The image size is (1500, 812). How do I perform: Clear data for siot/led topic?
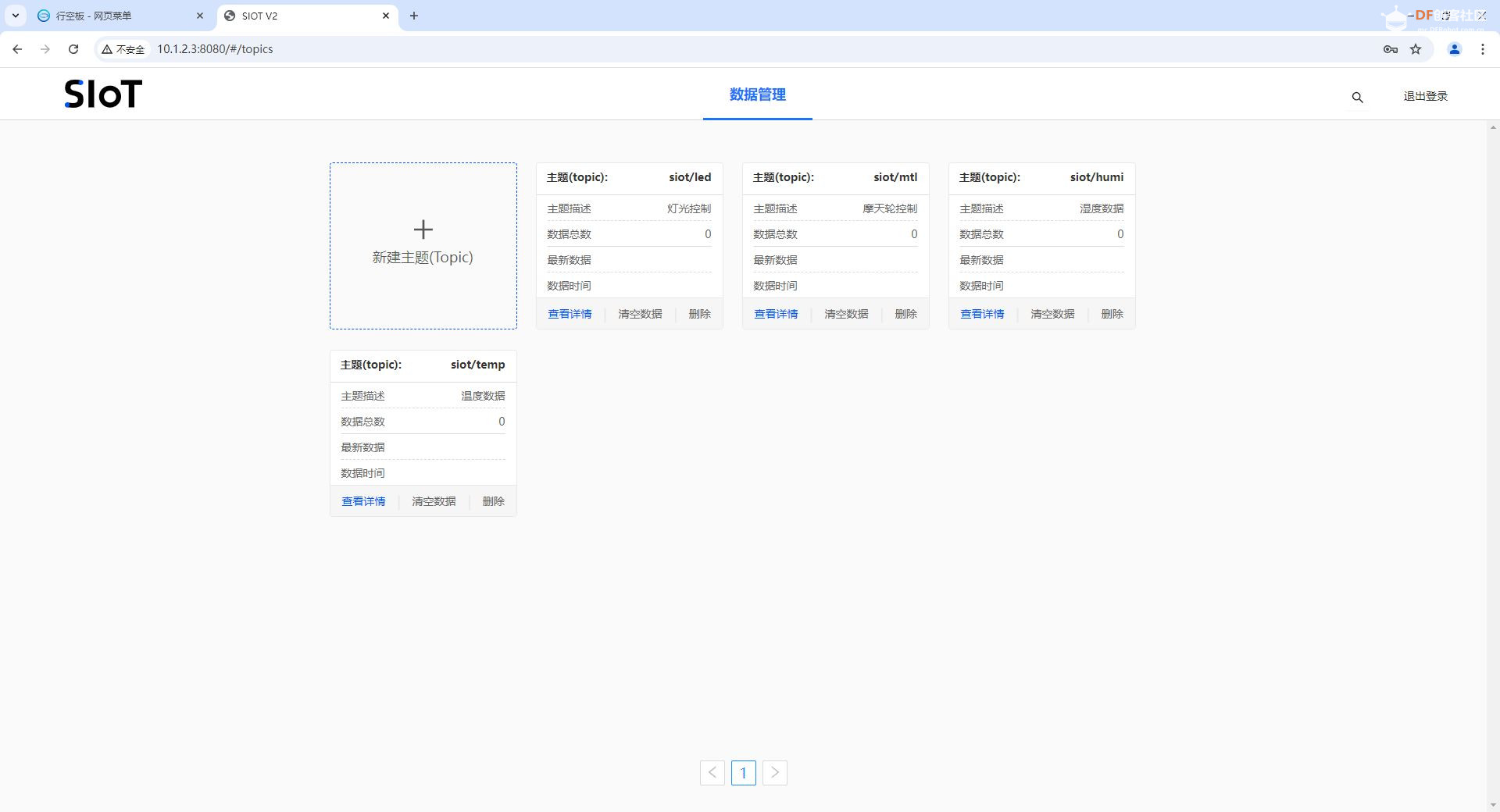point(640,314)
